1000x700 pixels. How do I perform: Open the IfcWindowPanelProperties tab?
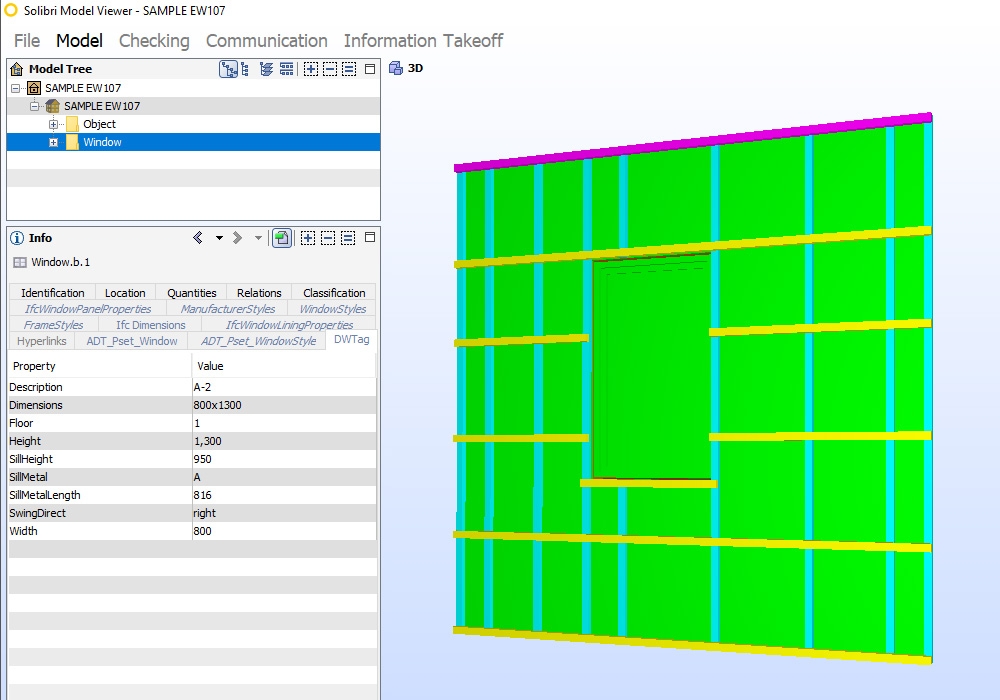(88, 309)
